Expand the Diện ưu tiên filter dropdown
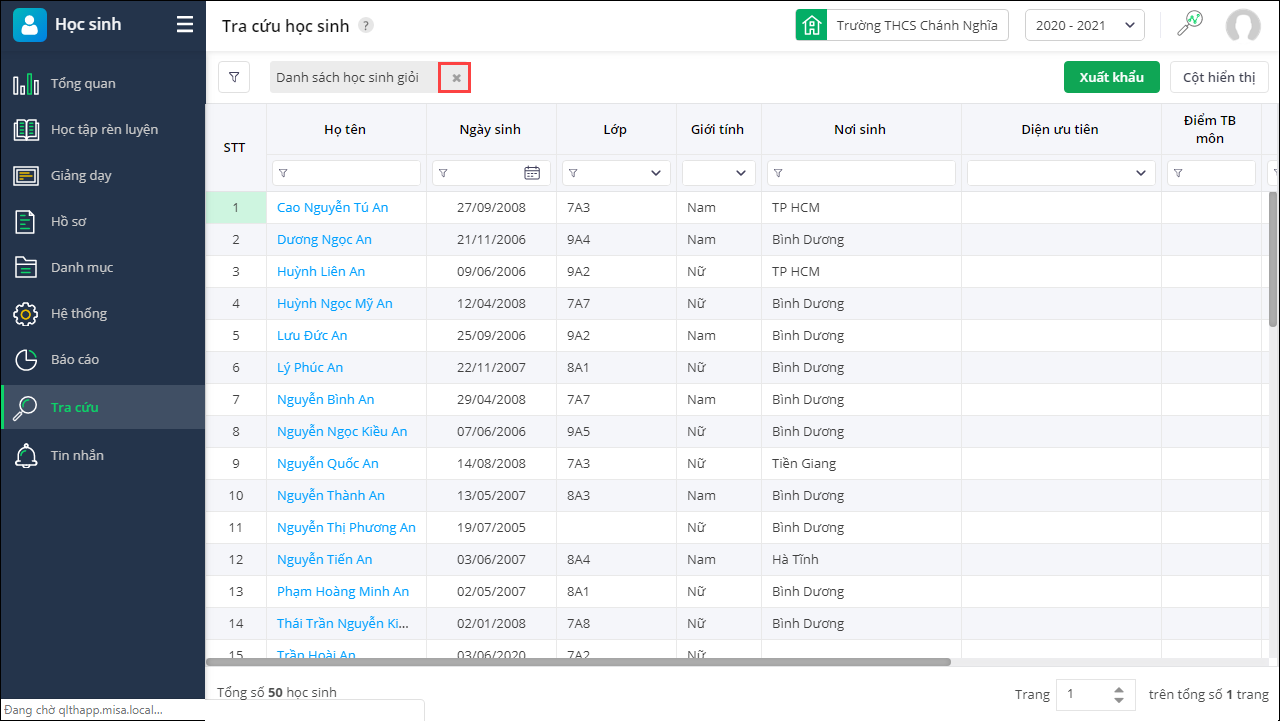 coord(1061,173)
